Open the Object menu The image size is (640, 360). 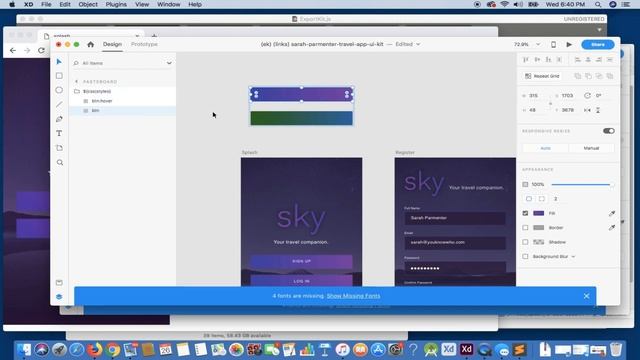pos(88,4)
